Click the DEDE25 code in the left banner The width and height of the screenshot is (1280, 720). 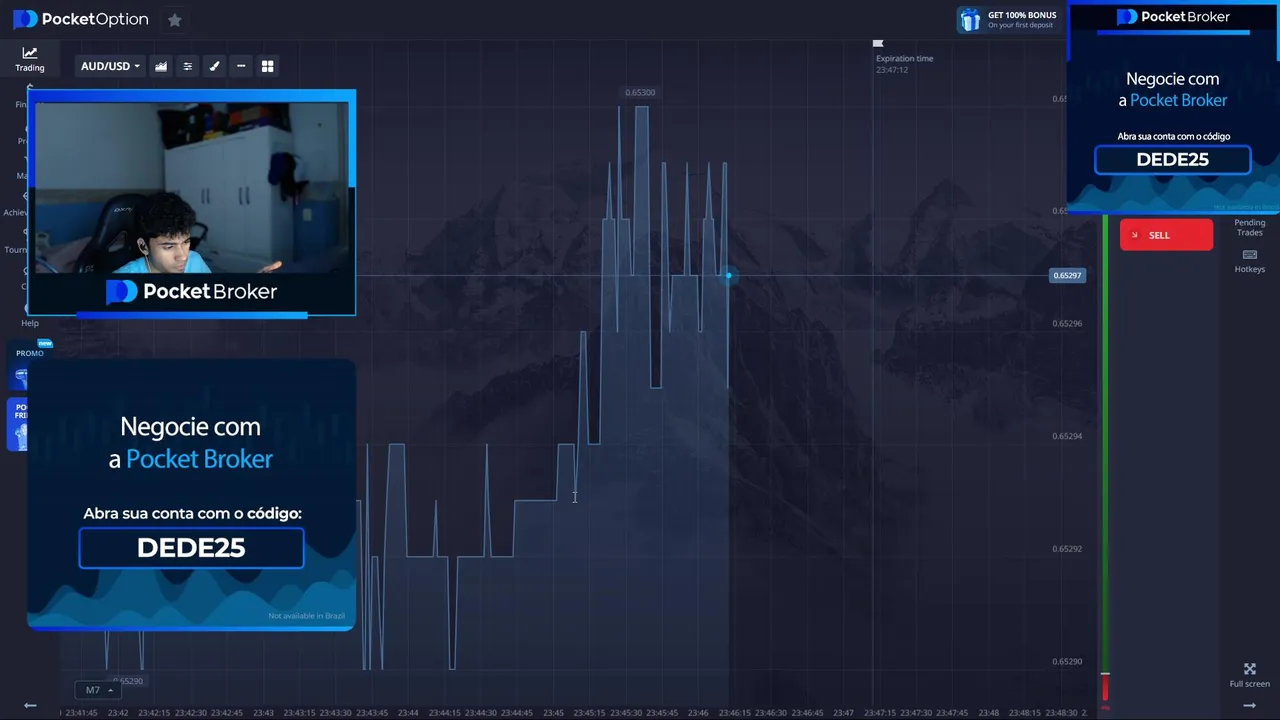(191, 548)
